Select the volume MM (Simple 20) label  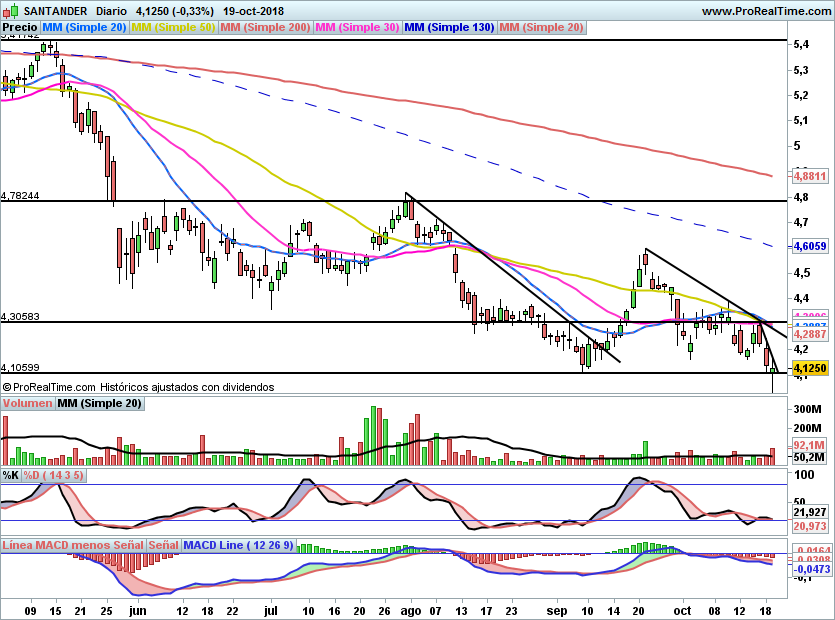(100, 403)
